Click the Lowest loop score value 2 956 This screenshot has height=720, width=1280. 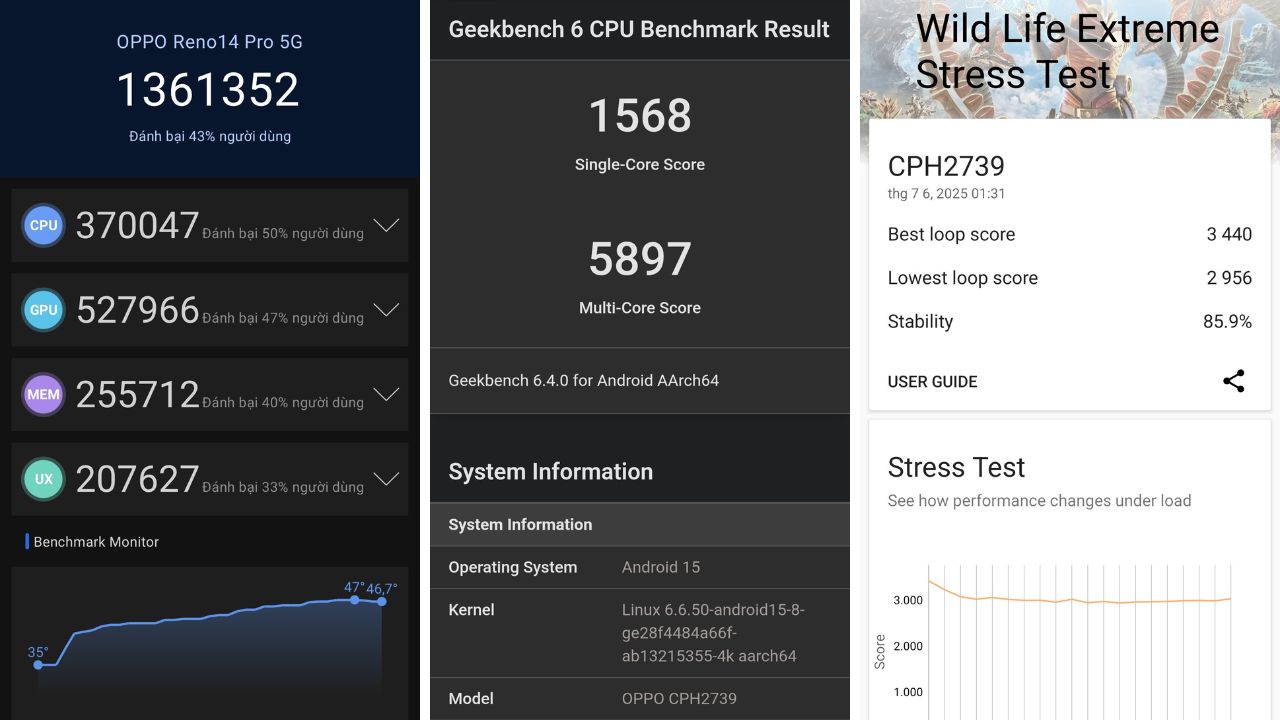click(x=1229, y=278)
